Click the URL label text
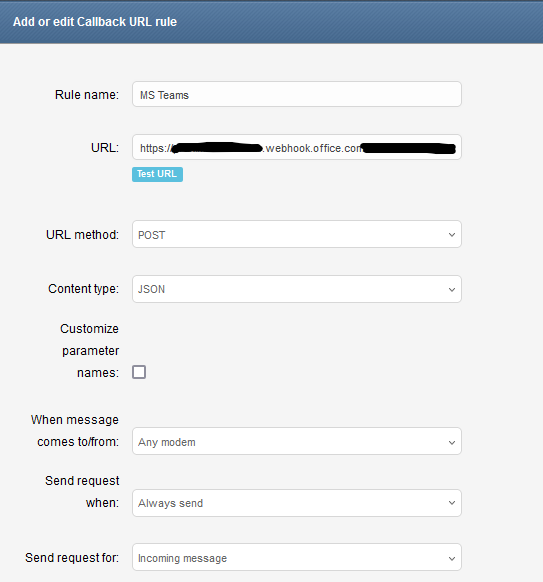Image resolution: width=543 pixels, height=582 pixels. click(105, 148)
